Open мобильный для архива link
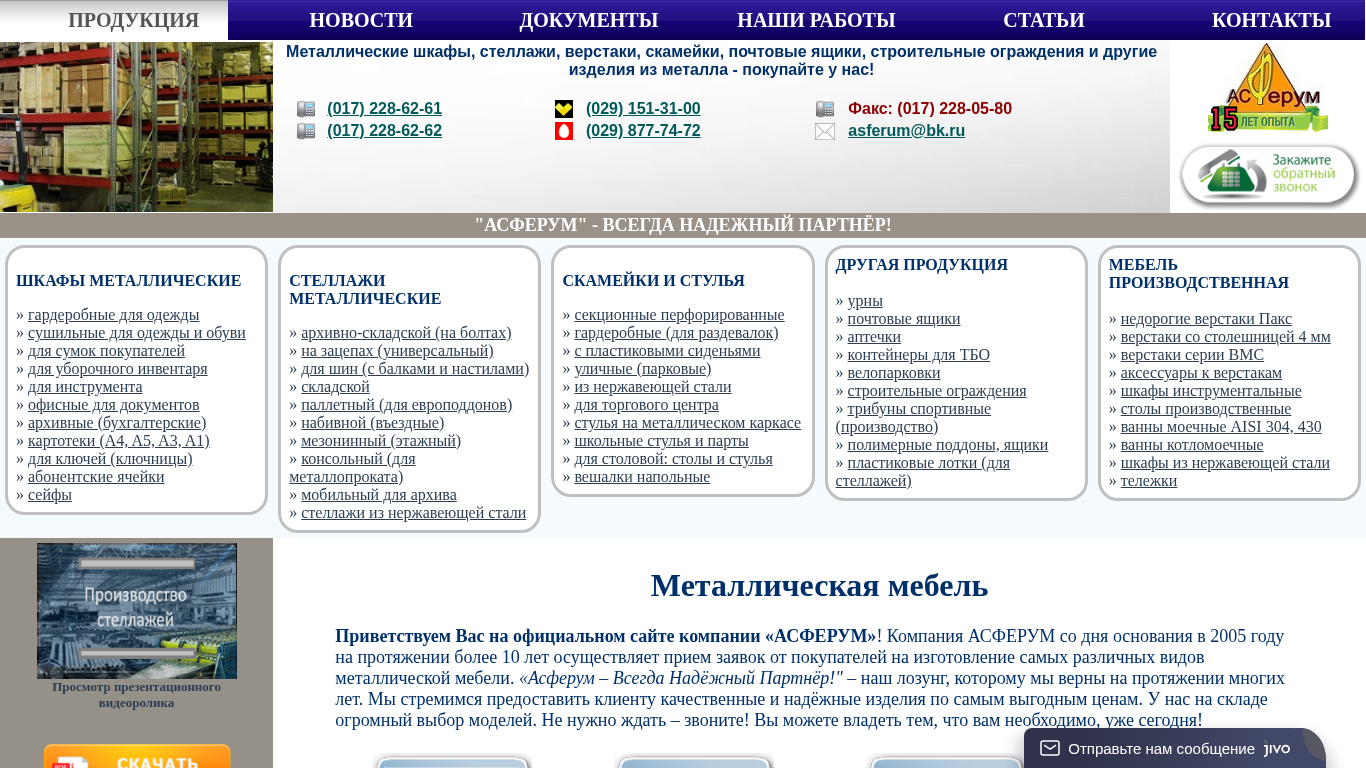 click(379, 495)
